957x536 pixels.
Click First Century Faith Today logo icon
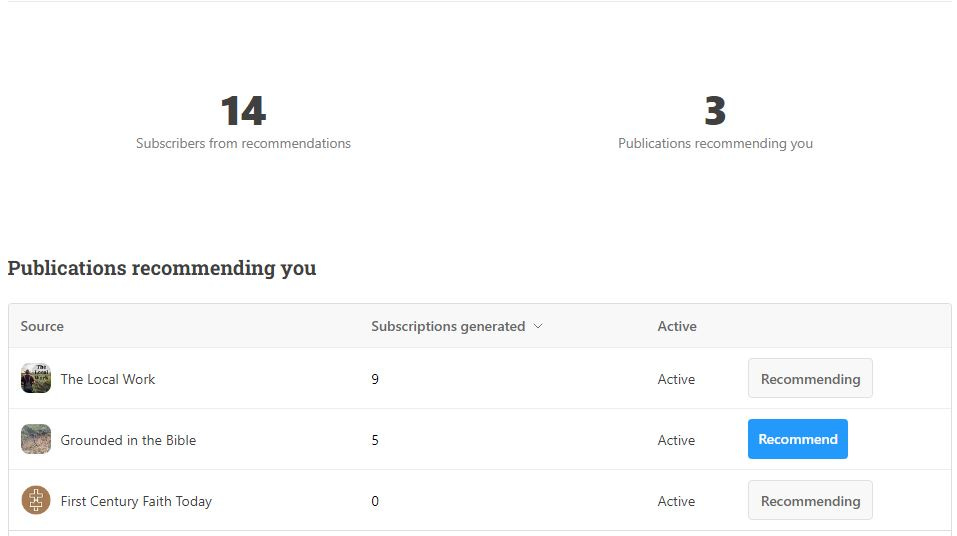click(36, 501)
